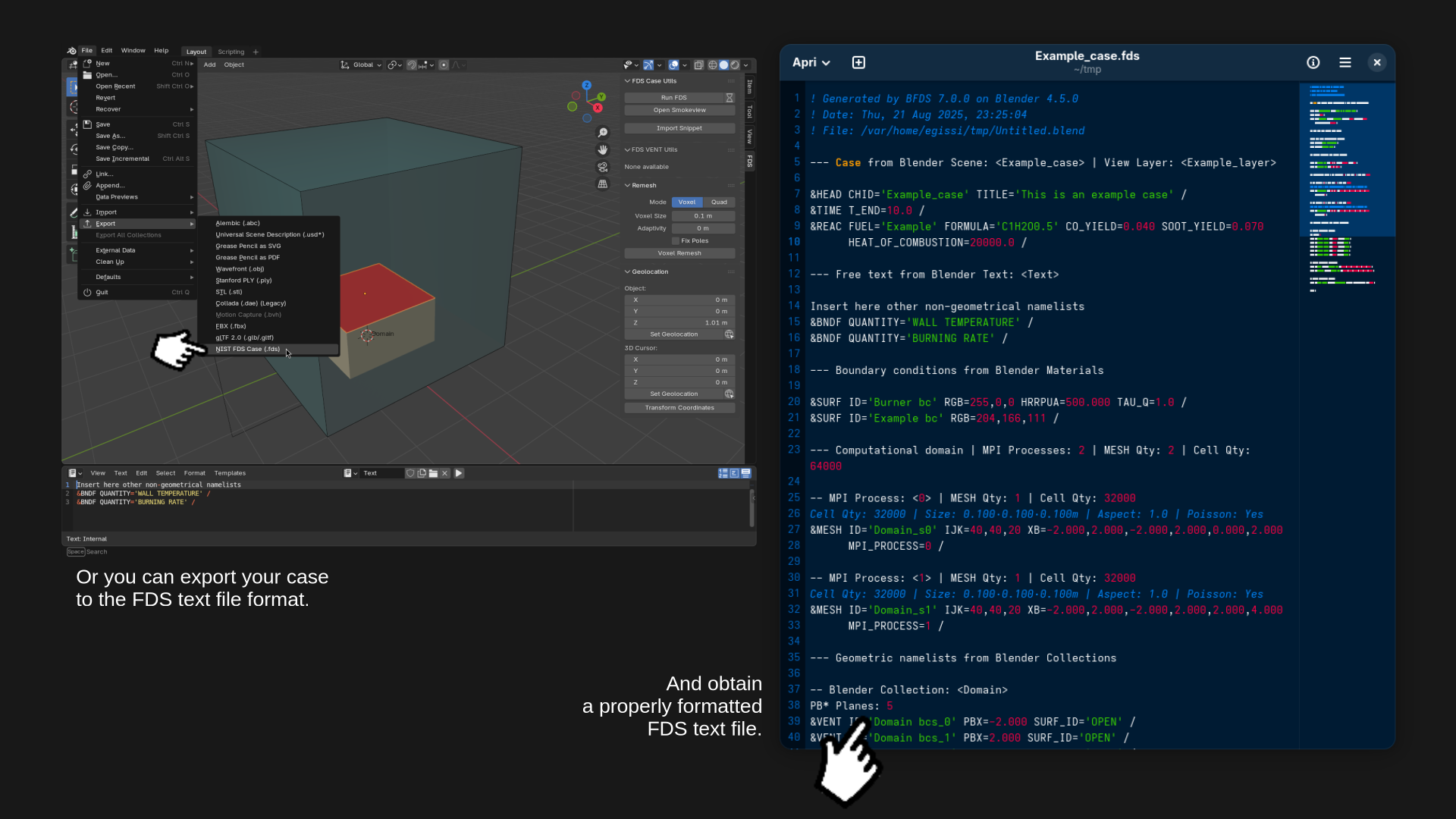Click the Transform Coordinates button
The width and height of the screenshot is (1456, 819).
(x=679, y=408)
